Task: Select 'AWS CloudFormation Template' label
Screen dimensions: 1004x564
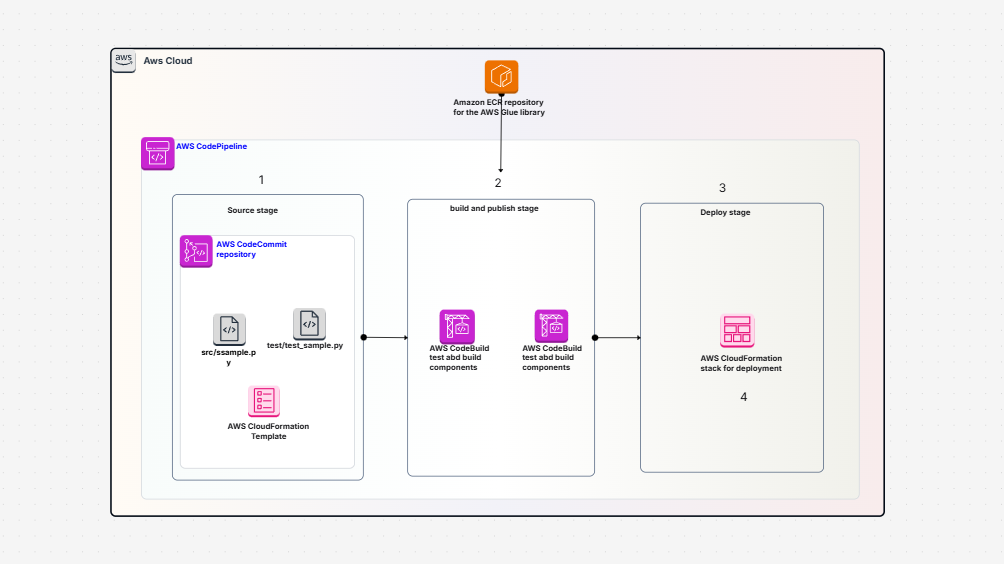Action: pos(268,431)
